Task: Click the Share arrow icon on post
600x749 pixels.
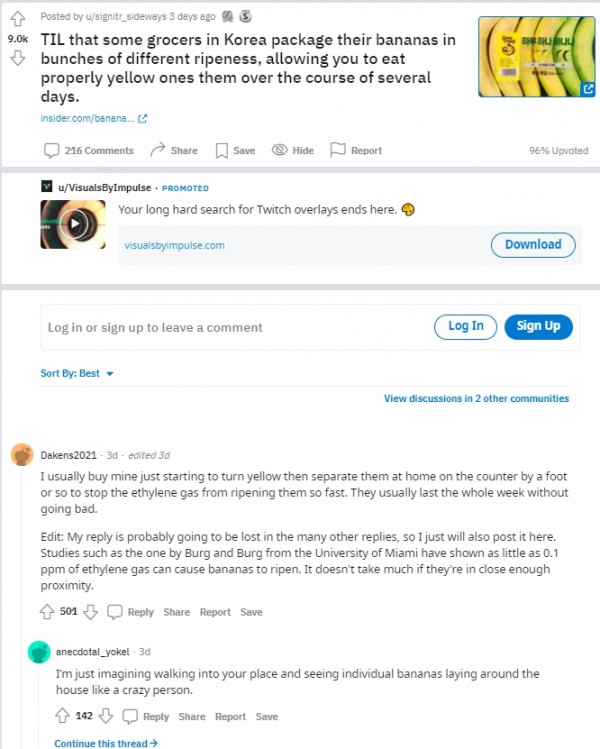Action: click(157, 150)
